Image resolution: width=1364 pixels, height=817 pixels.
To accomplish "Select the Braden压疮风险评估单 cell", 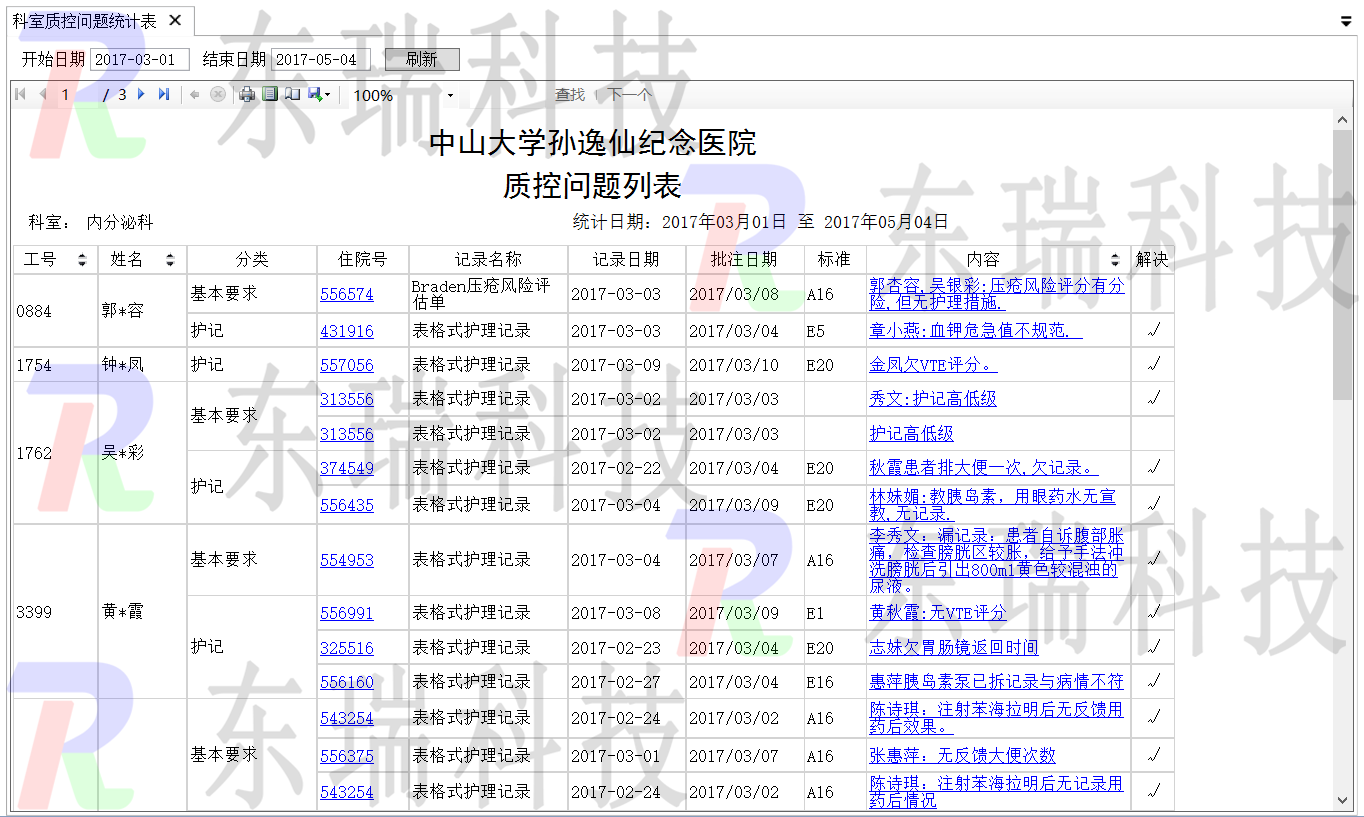I will pyautogui.click(x=488, y=294).
